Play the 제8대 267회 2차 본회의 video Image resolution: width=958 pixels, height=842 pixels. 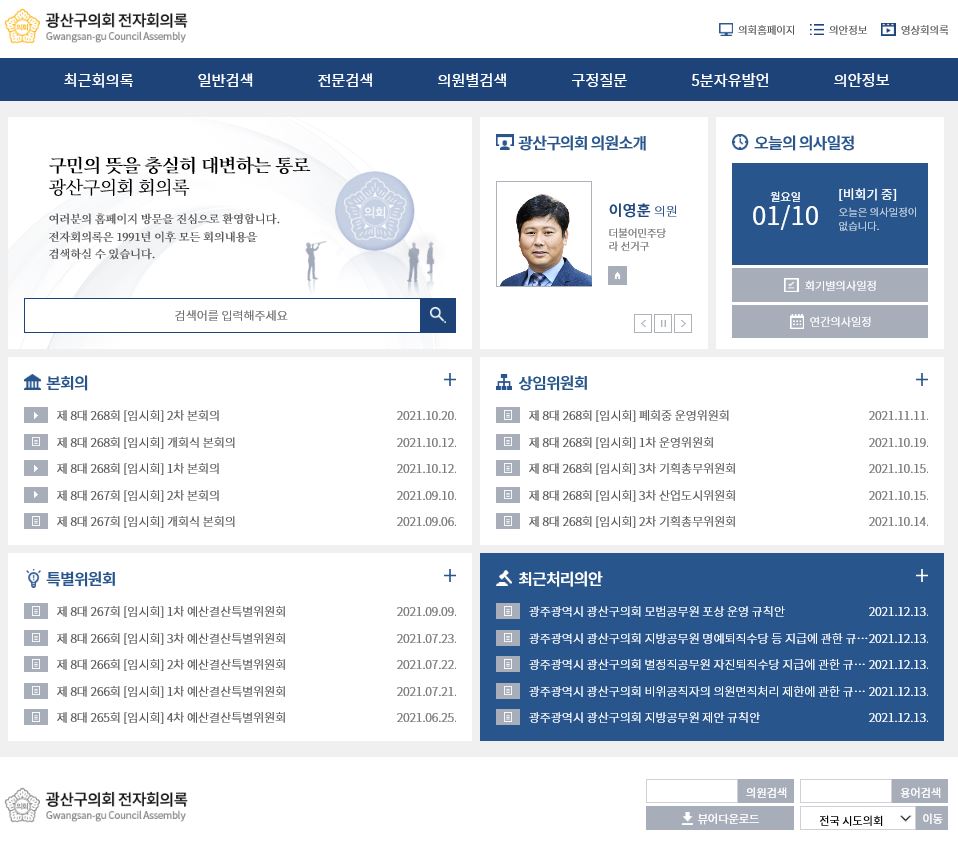point(36,495)
